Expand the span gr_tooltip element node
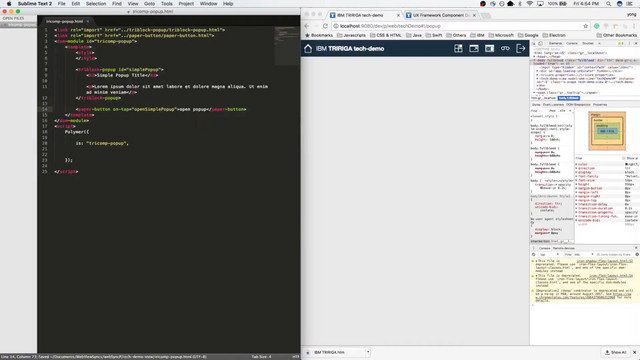640x360 pixels. click(x=534, y=93)
